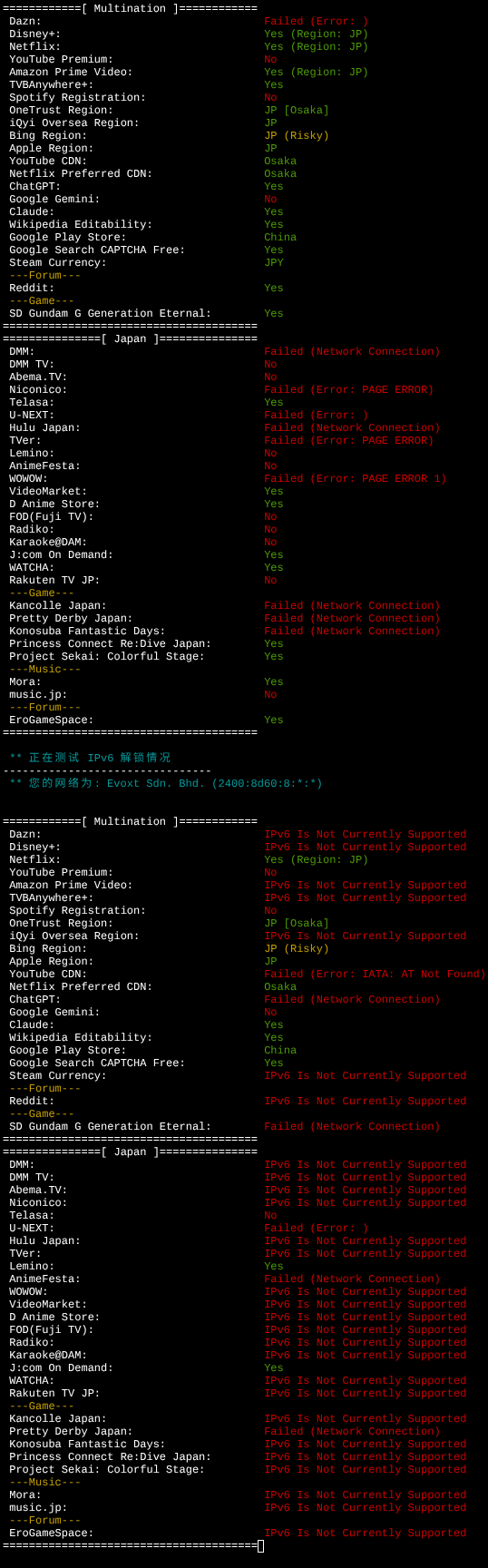
Task: Select the JPY Steam Currency value
Action: click(274, 262)
